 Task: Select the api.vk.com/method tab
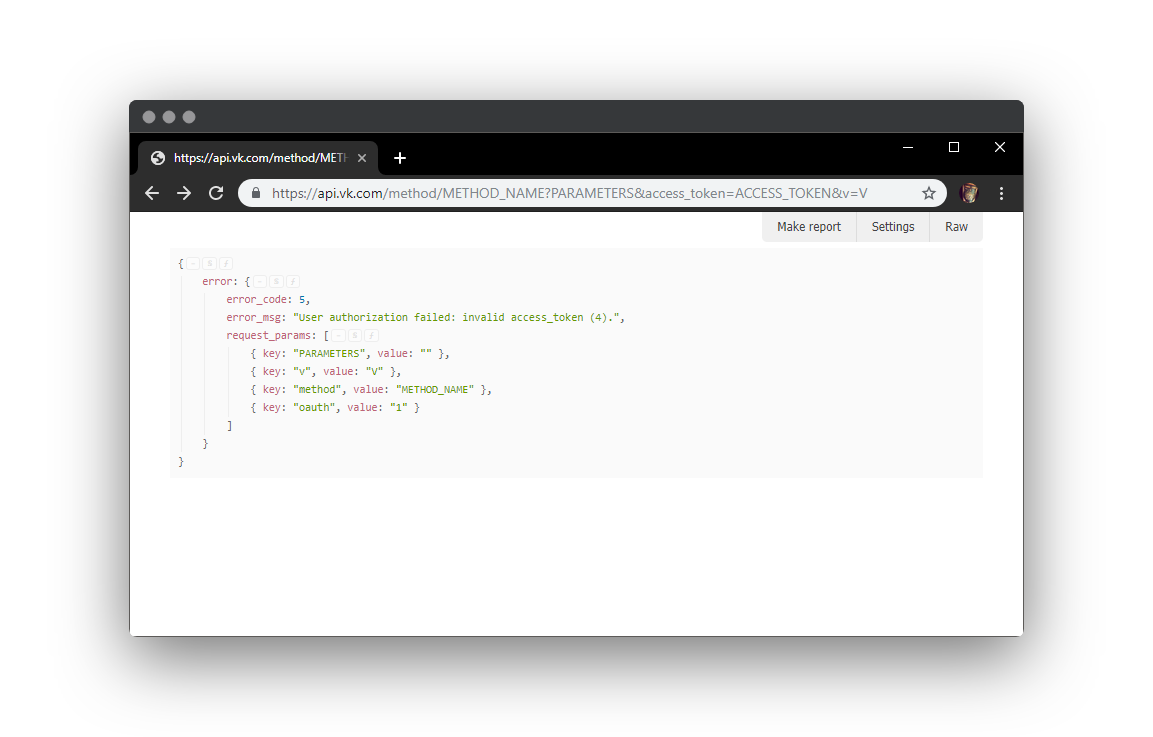(258, 158)
